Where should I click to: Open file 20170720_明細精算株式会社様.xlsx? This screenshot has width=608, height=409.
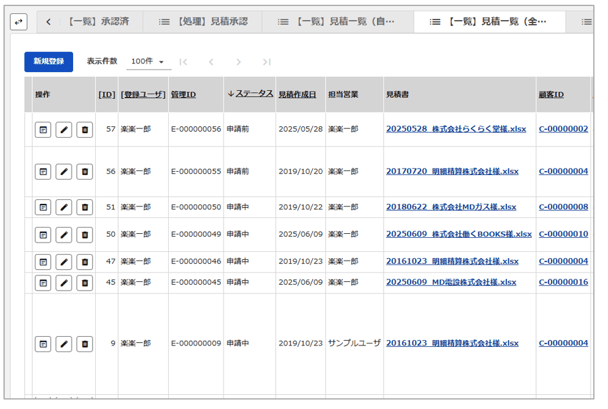pyautogui.click(x=452, y=171)
